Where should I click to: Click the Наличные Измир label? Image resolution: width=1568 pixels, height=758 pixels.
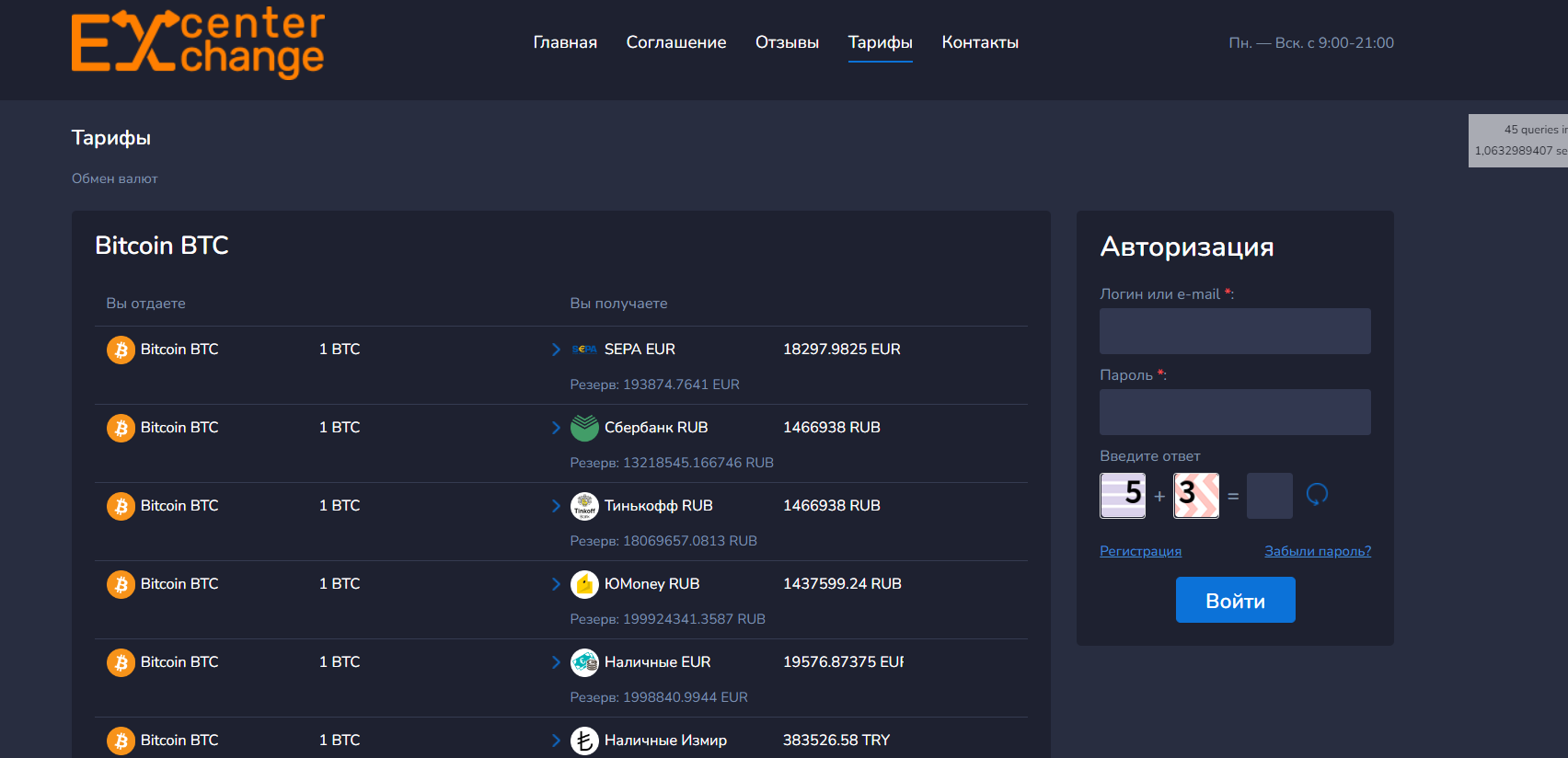(x=665, y=741)
